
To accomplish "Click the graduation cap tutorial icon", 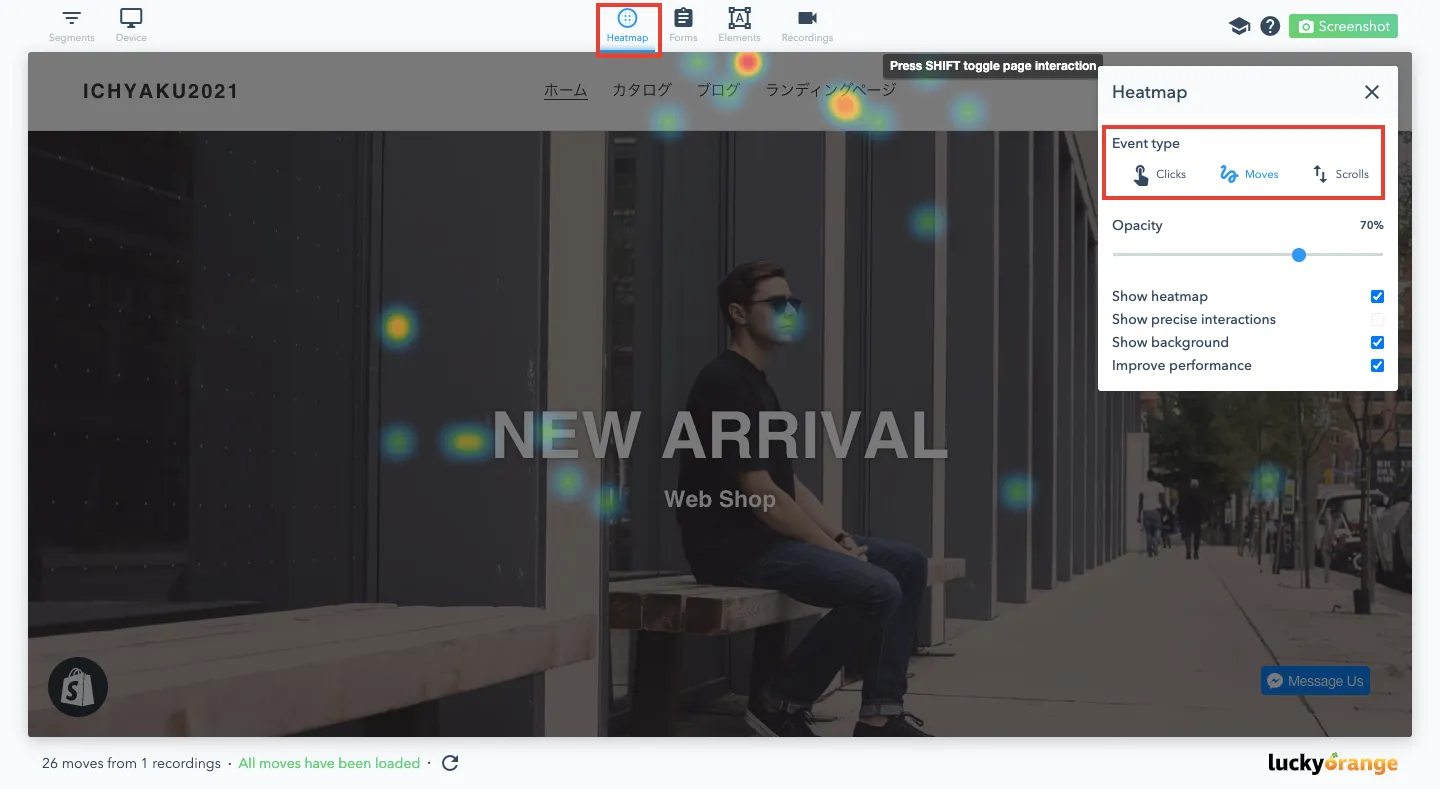I will click(1239, 27).
